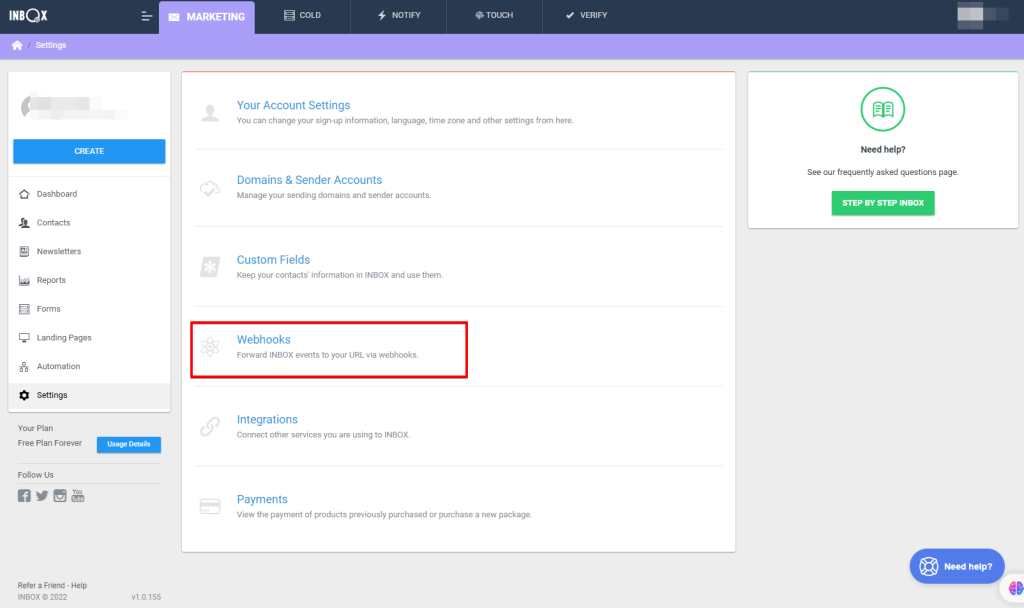The width and height of the screenshot is (1024, 608).
Task: Select Automation in the sidebar
Action: click(58, 367)
